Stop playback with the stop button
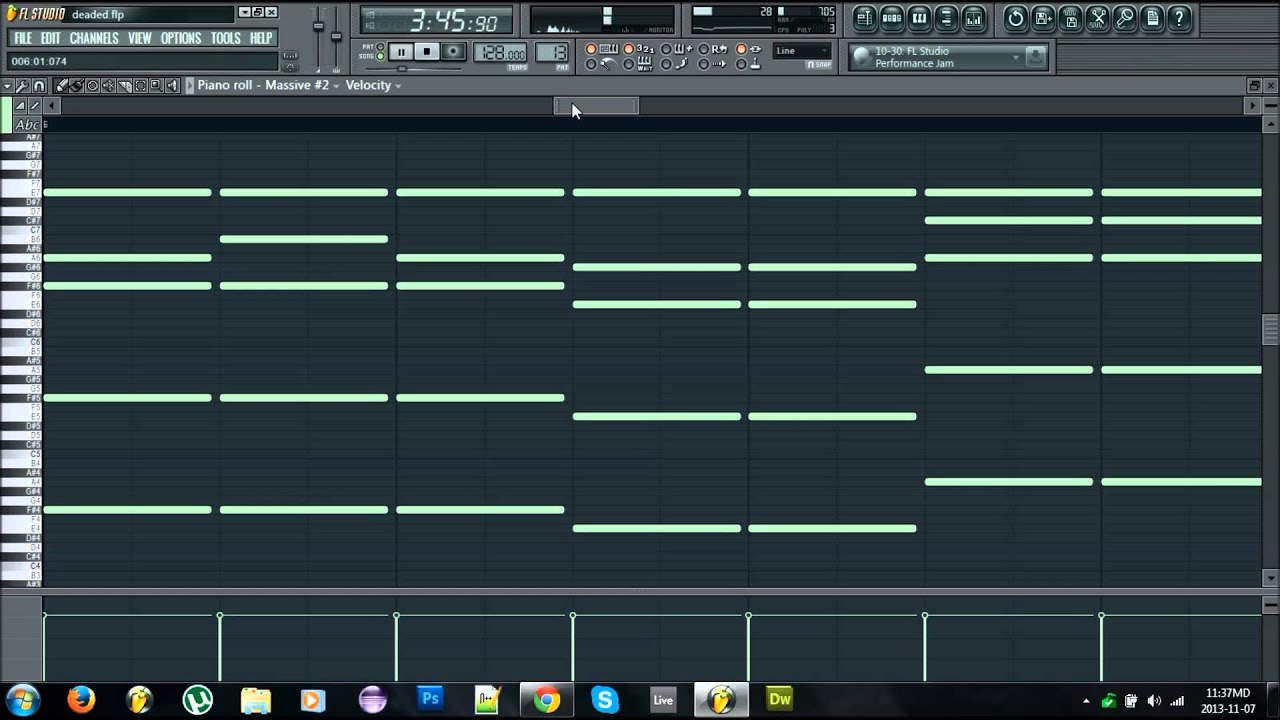This screenshot has height=720, width=1280. (x=427, y=52)
